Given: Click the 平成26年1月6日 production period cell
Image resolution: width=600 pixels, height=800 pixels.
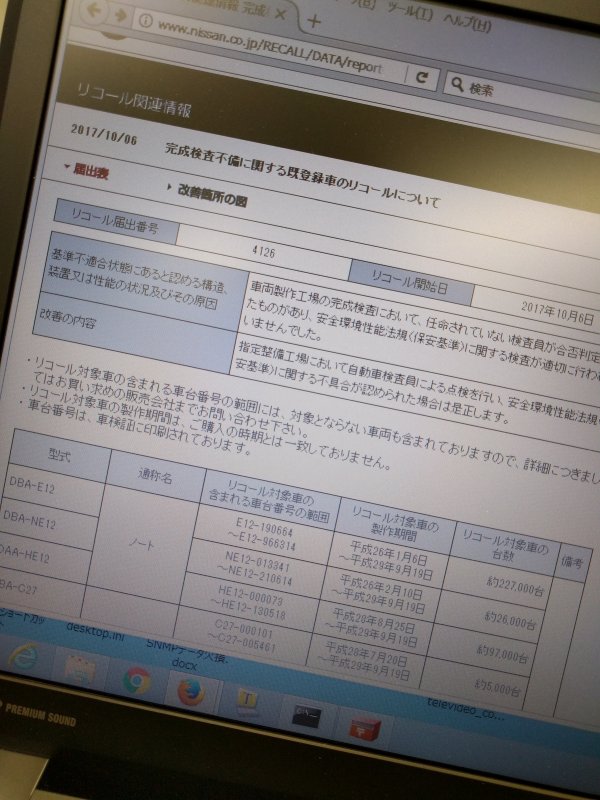Looking at the screenshot, I should click(386, 560).
